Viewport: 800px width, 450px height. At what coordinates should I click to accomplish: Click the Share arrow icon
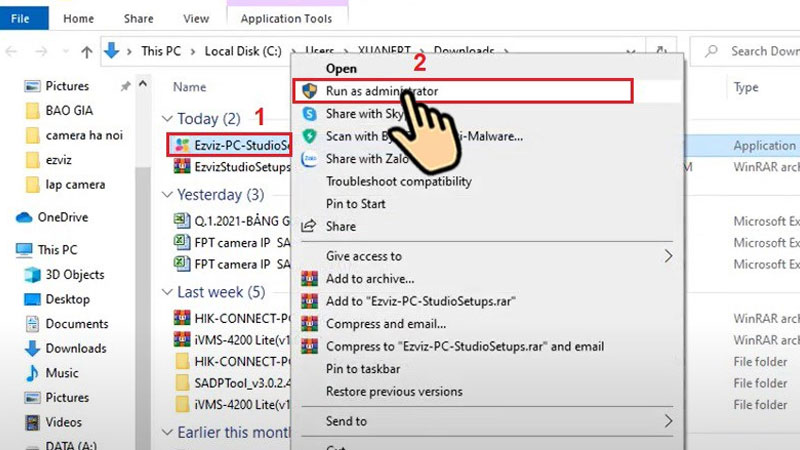coord(309,226)
